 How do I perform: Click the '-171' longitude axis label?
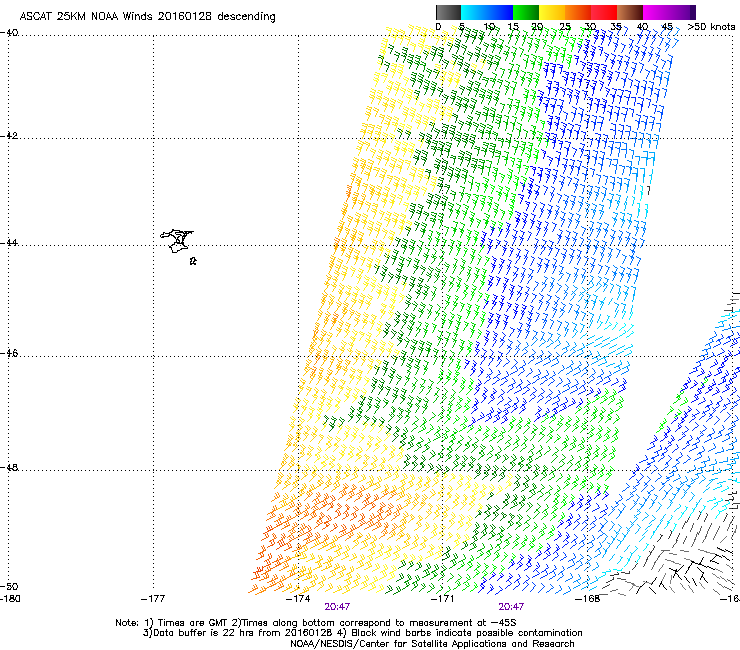pyautogui.click(x=443, y=599)
